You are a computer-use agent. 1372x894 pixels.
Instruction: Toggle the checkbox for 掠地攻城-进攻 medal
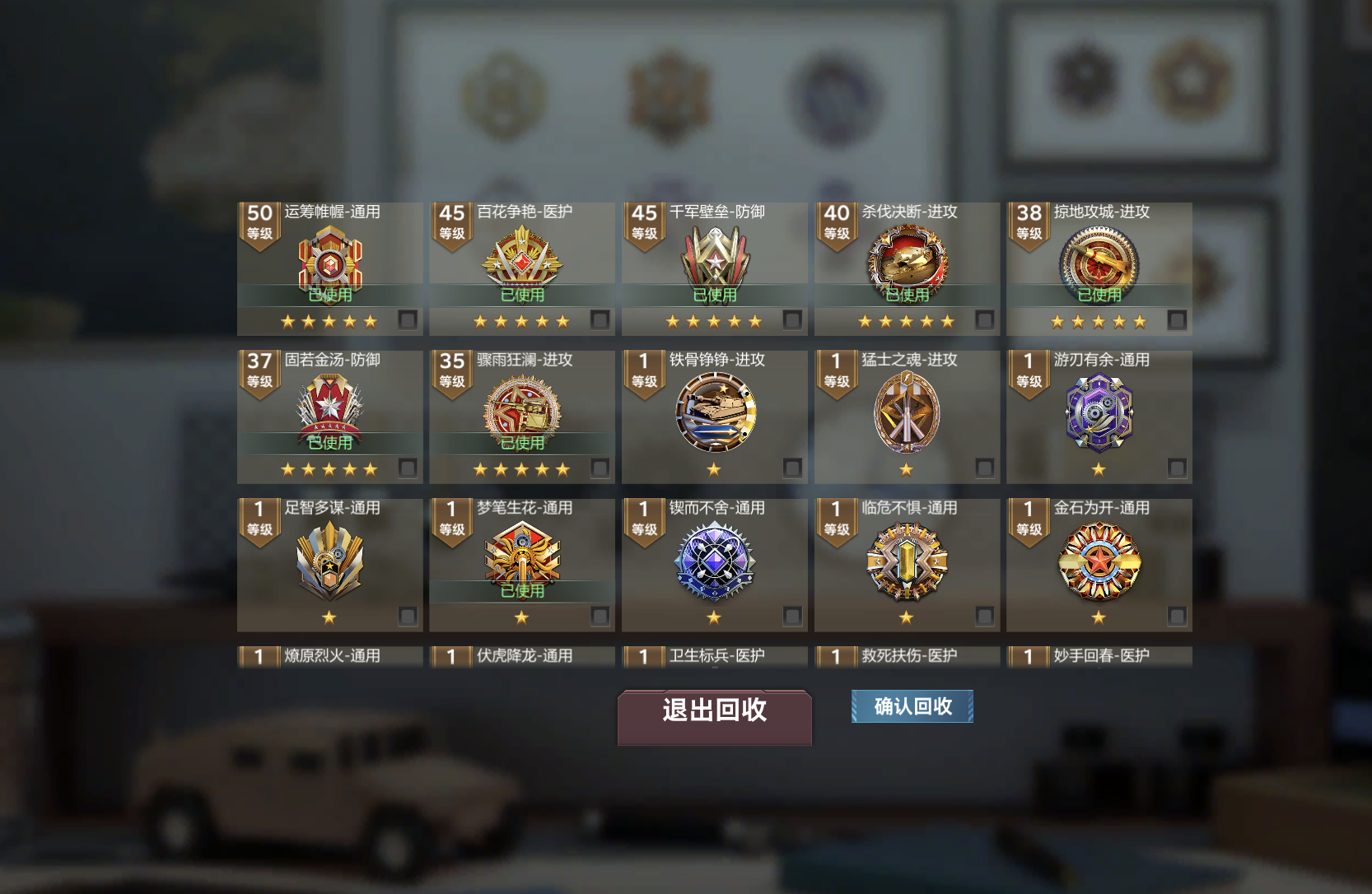[x=1177, y=319]
